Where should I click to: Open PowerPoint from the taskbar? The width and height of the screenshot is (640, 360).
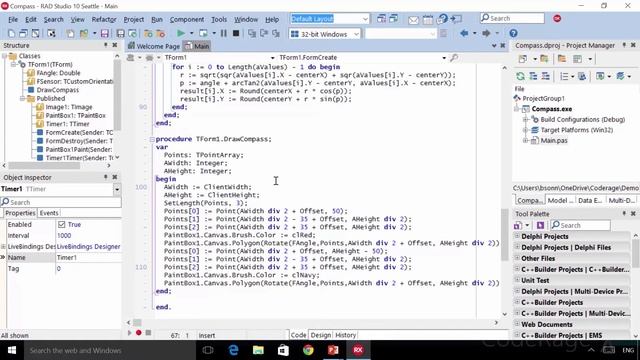tap(333, 350)
